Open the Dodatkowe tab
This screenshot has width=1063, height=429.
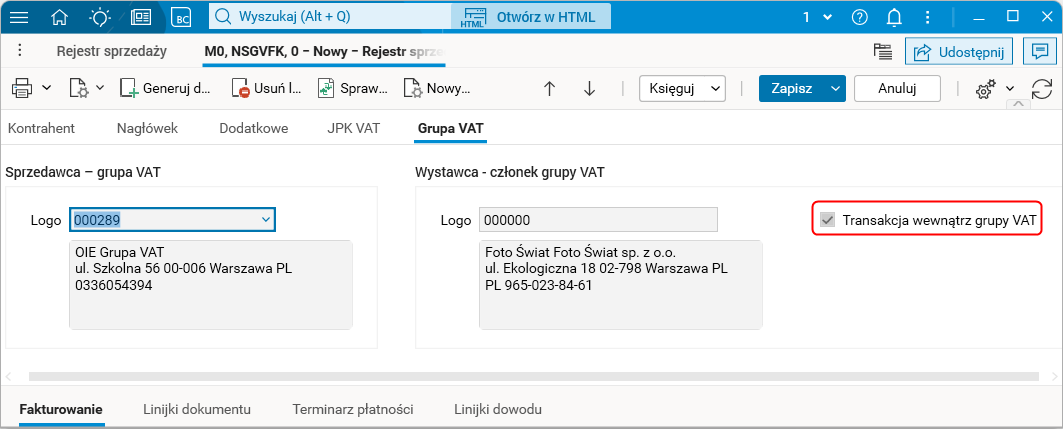coord(254,128)
